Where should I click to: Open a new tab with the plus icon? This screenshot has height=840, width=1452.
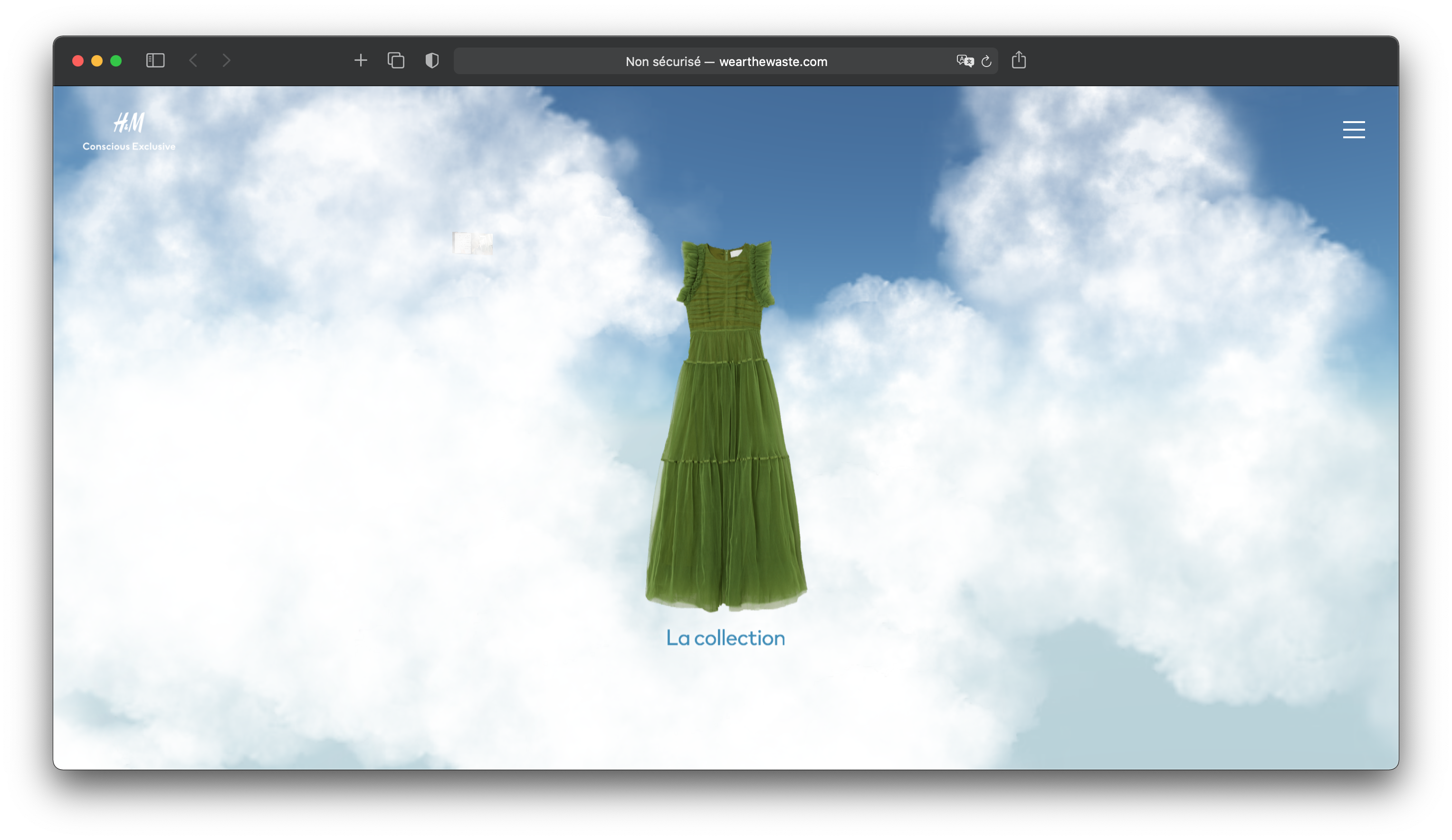click(361, 60)
